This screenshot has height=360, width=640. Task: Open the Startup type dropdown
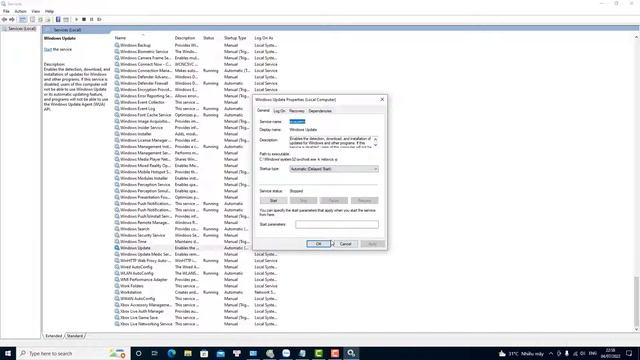tap(334, 169)
